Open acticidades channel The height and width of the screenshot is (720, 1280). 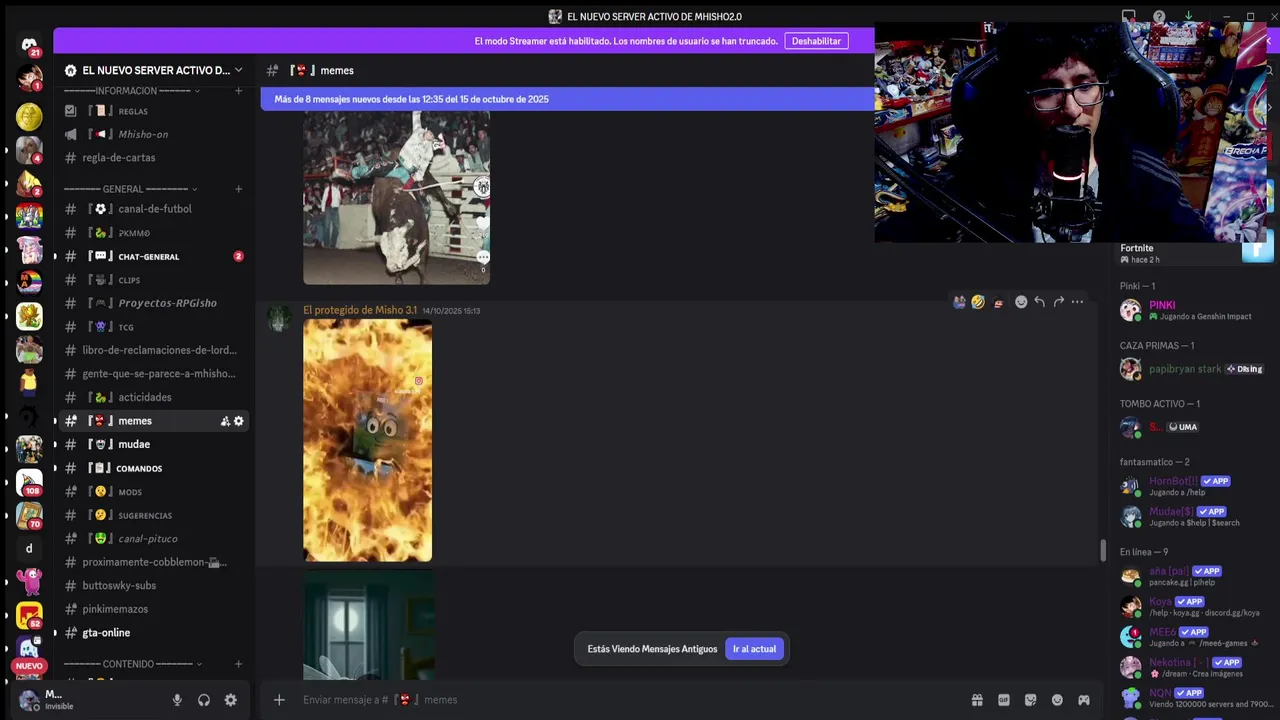click(x=153, y=397)
